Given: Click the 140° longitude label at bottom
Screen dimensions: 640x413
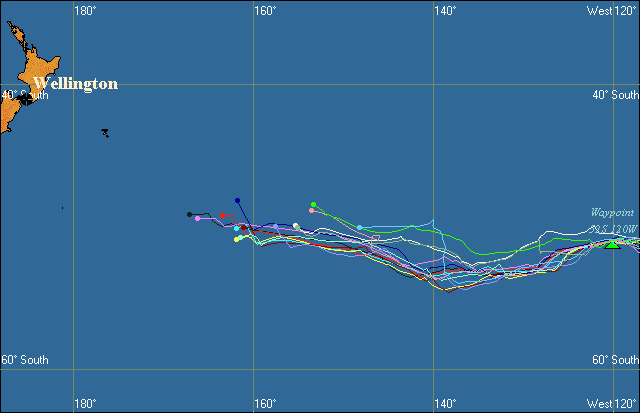Looking at the screenshot, I should click(x=445, y=404).
